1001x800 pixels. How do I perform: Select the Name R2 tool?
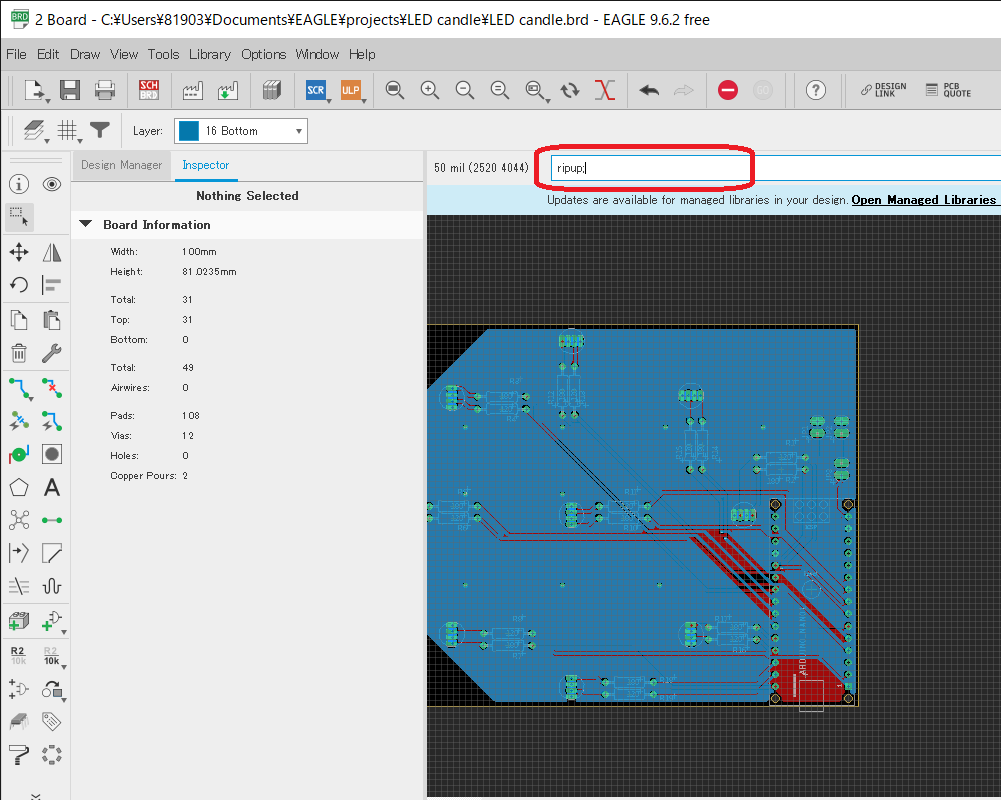[18, 656]
